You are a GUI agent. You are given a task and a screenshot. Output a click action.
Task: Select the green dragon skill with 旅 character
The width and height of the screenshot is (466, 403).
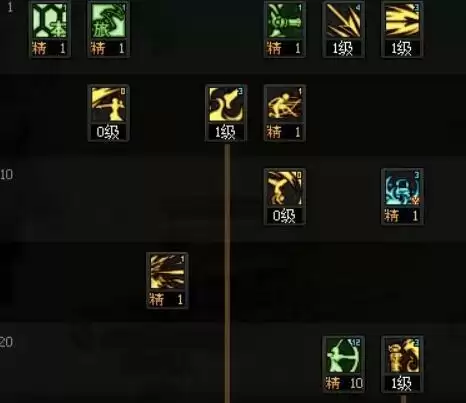[x=109, y=21]
